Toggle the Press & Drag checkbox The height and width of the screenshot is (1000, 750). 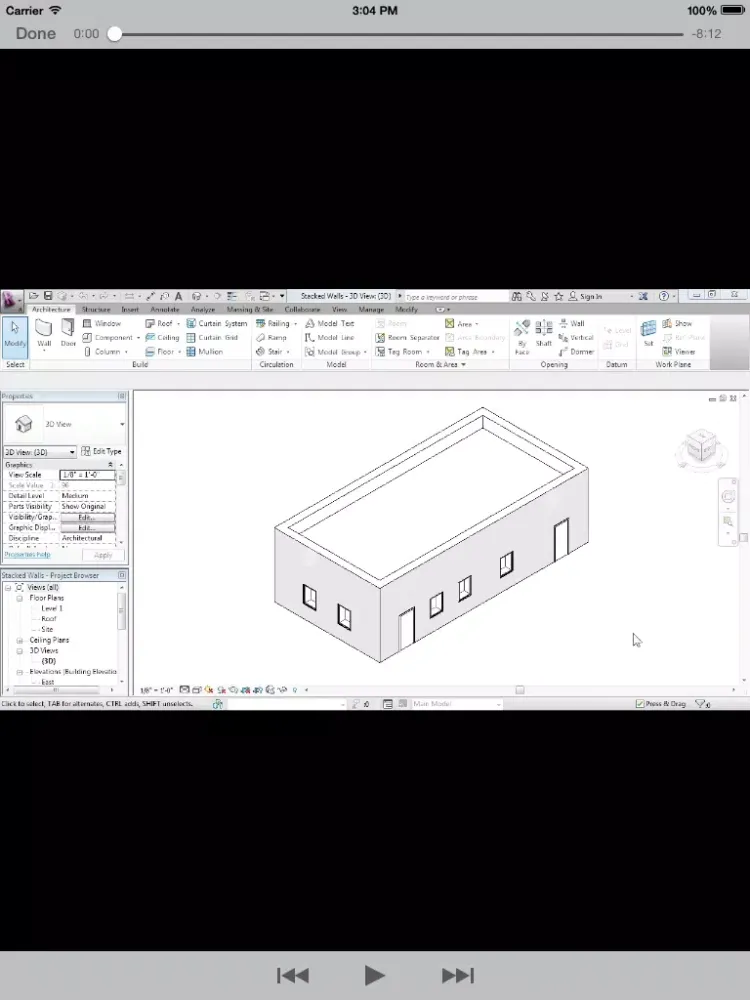pyautogui.click(x=640, y=703)
